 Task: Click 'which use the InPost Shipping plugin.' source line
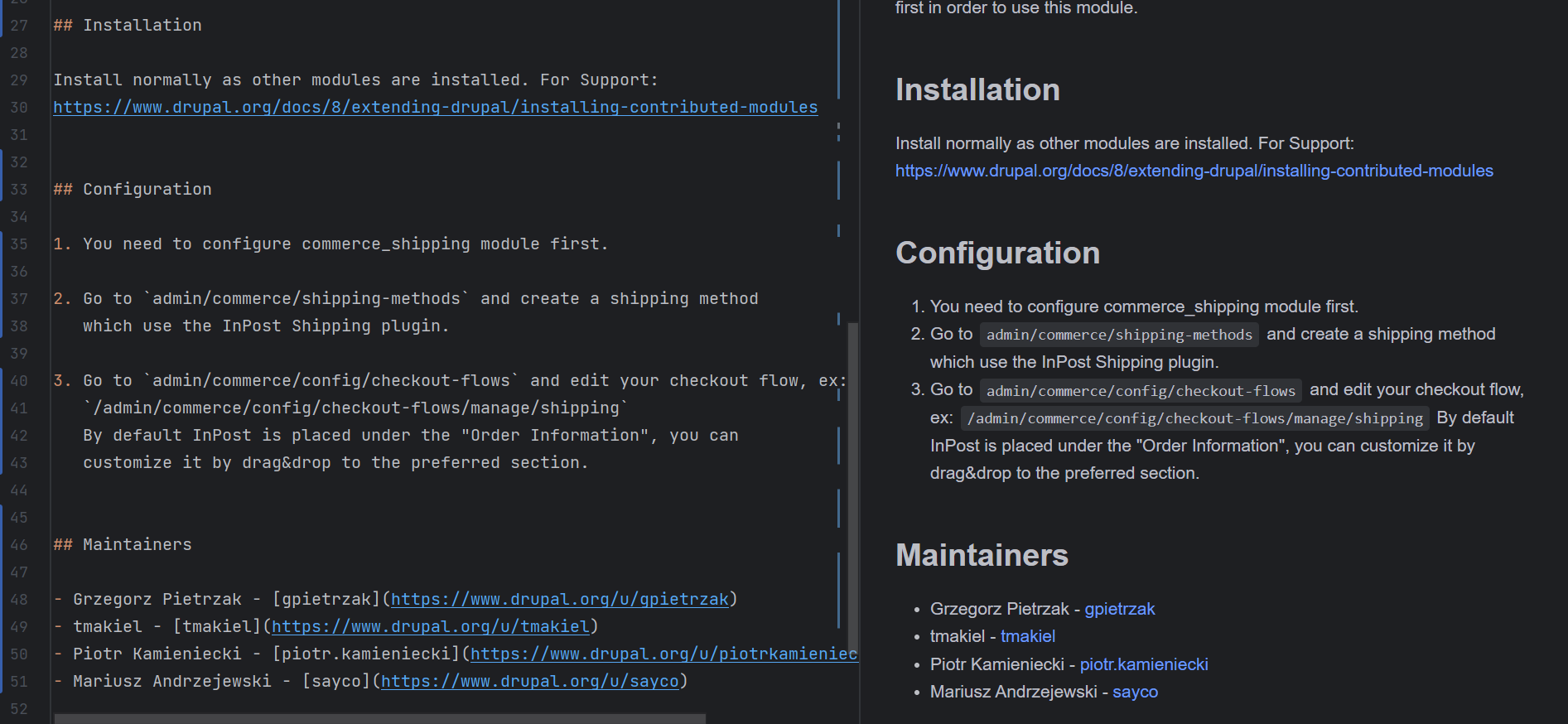click(x=266, y=326)
